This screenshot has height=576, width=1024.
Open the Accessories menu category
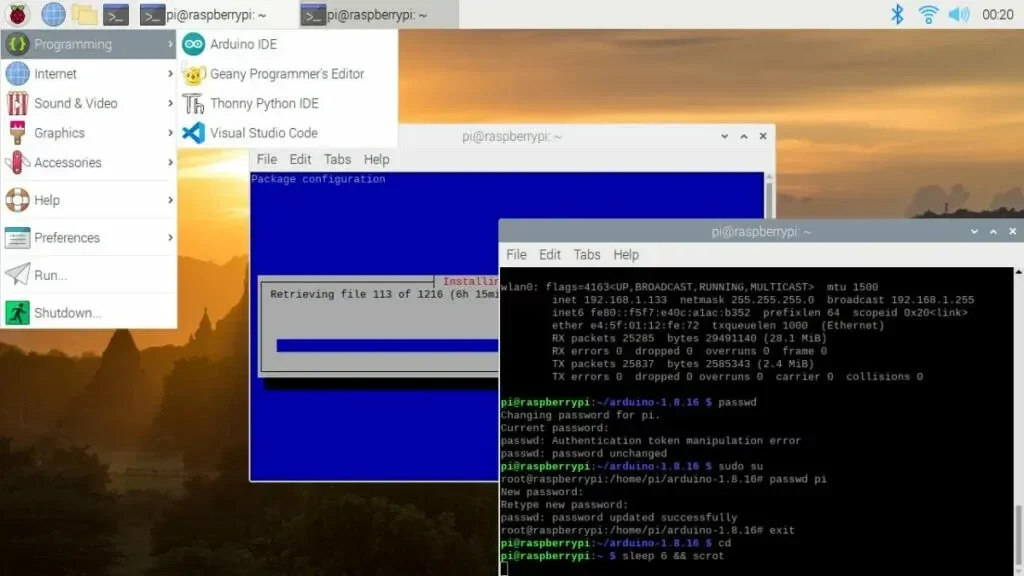click(89, 162)
